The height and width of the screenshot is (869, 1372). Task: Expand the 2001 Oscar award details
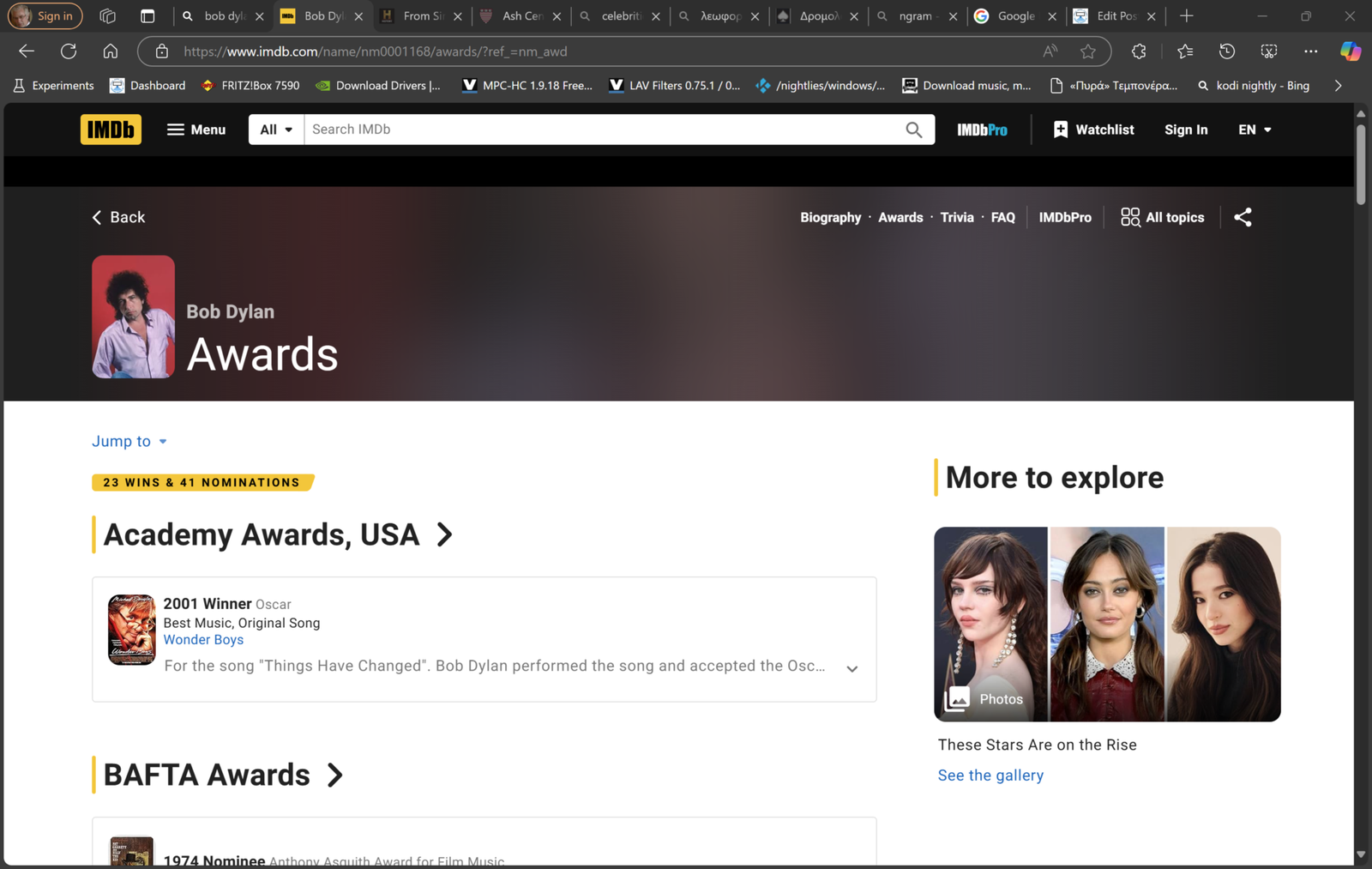(x=851, y=669)
